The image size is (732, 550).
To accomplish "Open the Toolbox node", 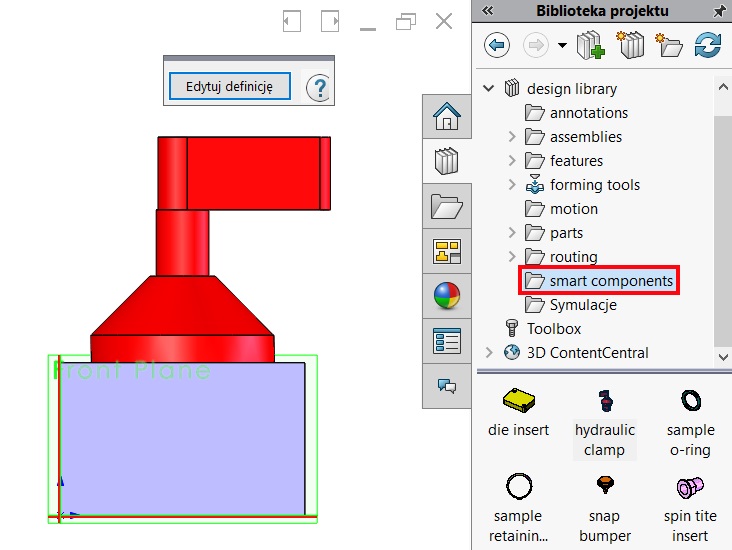I will pos(554,329).
